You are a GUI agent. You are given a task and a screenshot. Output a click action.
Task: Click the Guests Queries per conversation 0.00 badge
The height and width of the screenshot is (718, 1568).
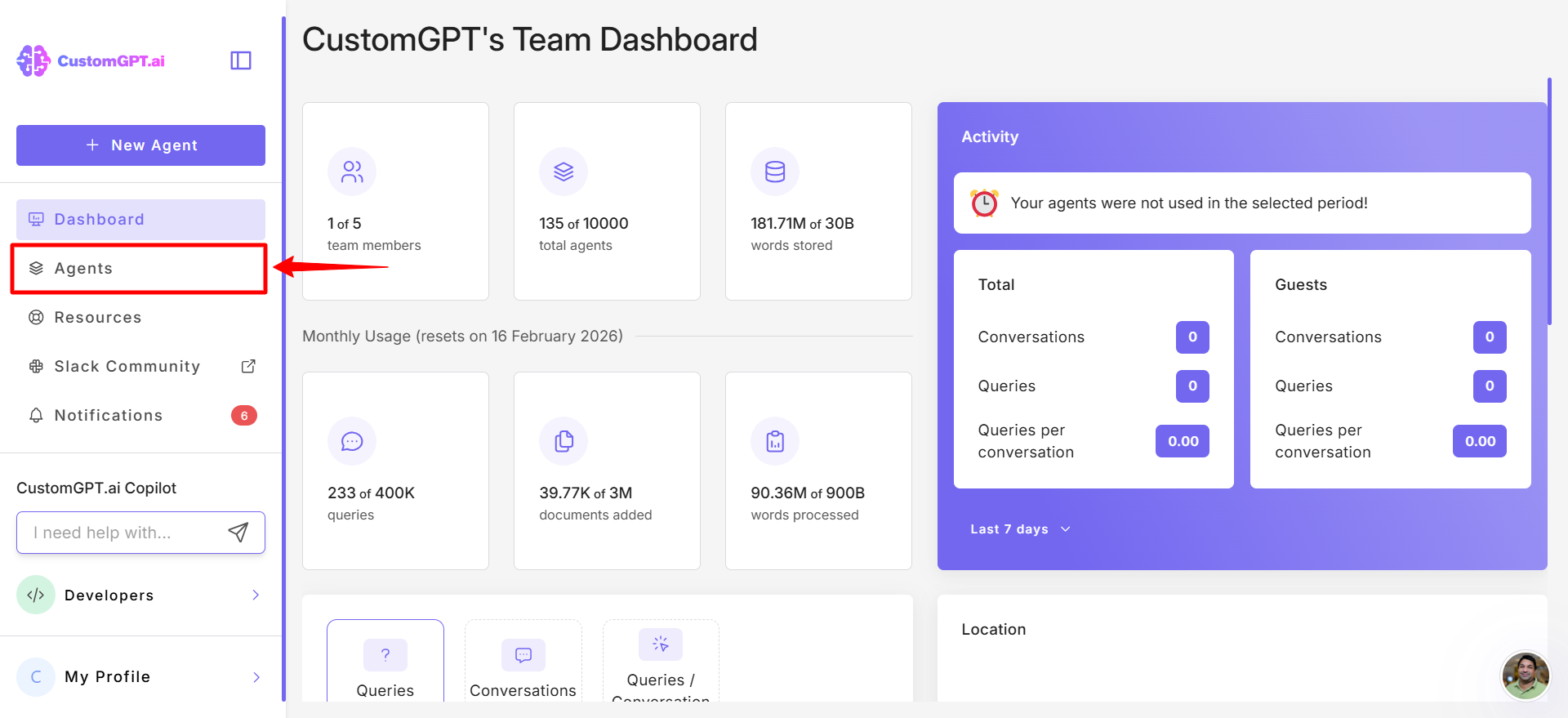point(1480,441)
